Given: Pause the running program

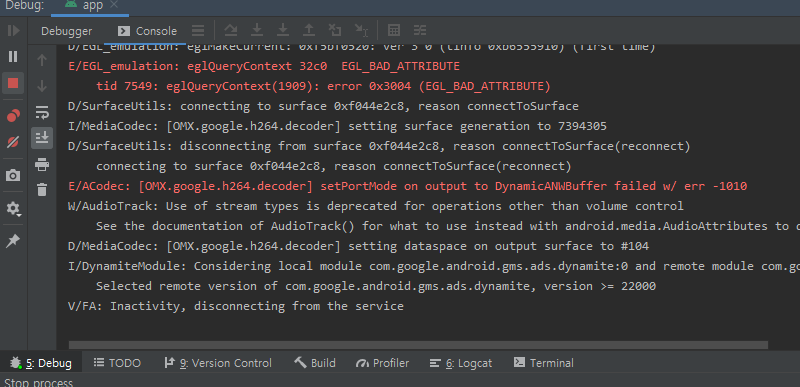Looking at the screenshot, I should click(x=13, y=57).
